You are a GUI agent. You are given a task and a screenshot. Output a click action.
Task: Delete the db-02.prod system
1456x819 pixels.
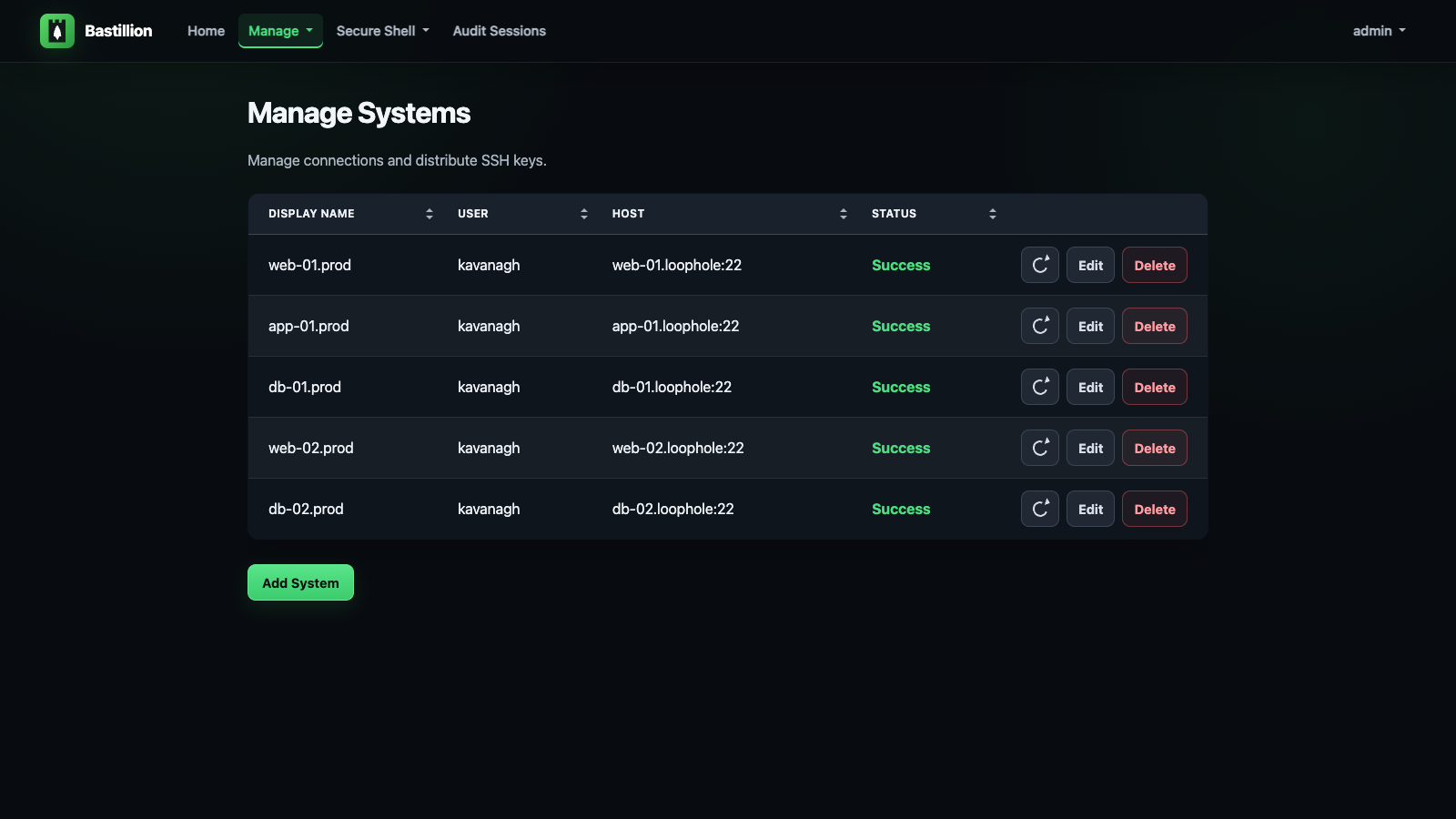[x=1155, y=509]
